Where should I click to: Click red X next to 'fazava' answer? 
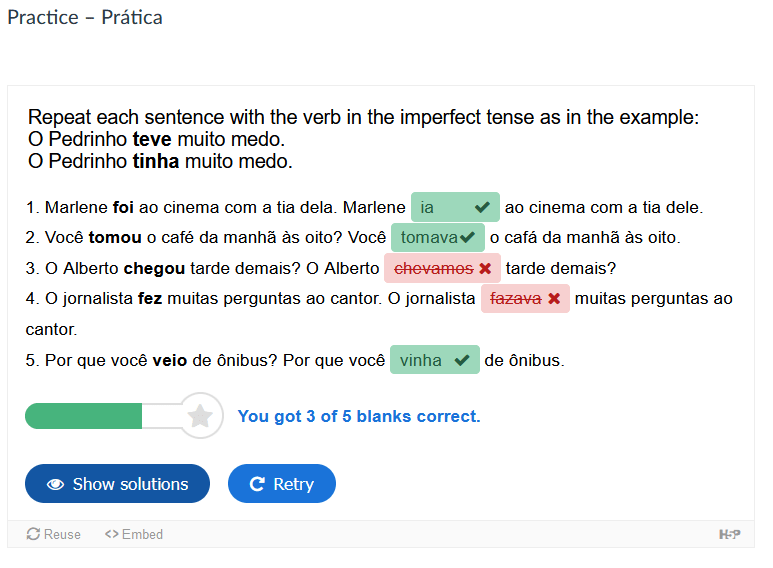coord(554,298)
